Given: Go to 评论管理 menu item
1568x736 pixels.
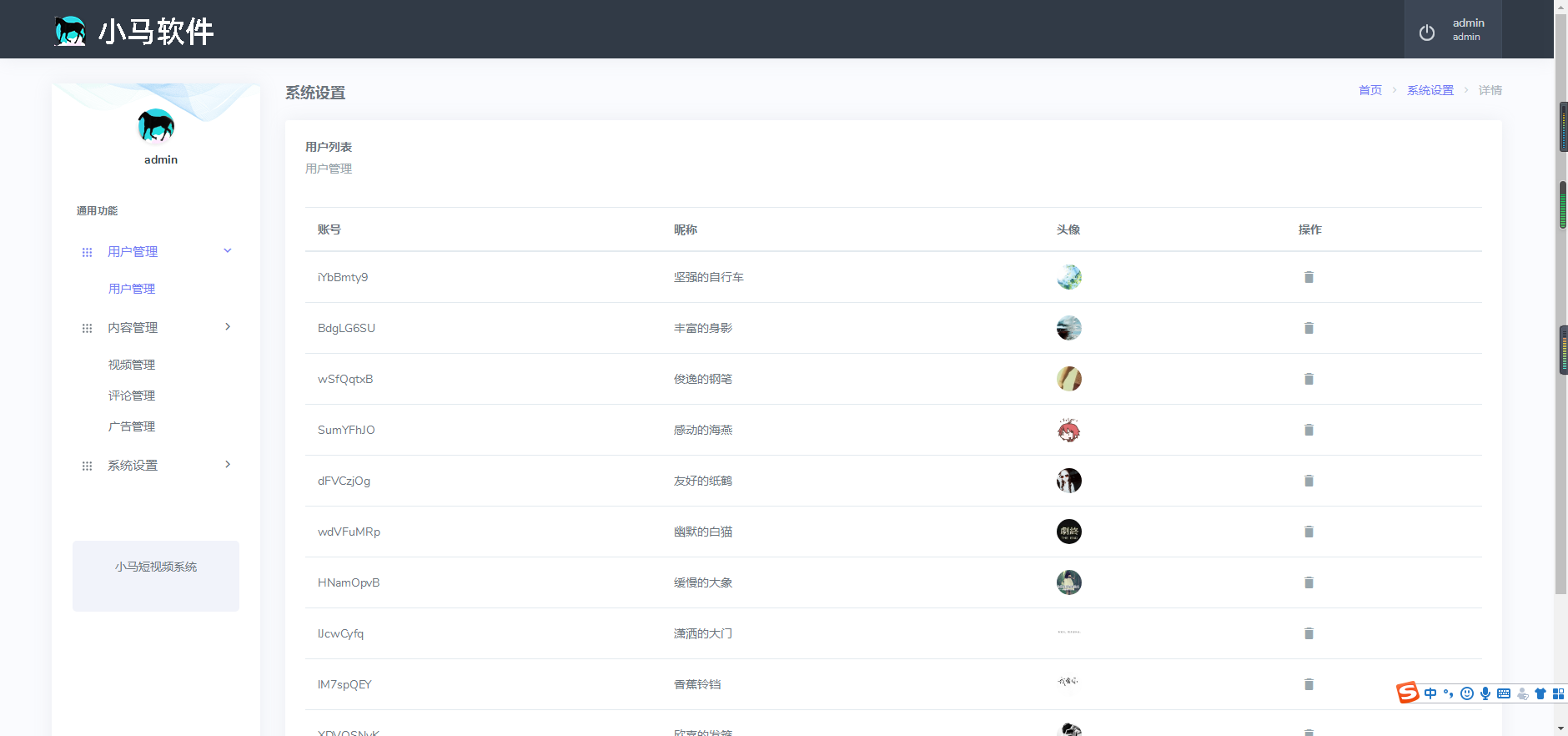Looking at the screenshot, I should click(x=132, y=396).
